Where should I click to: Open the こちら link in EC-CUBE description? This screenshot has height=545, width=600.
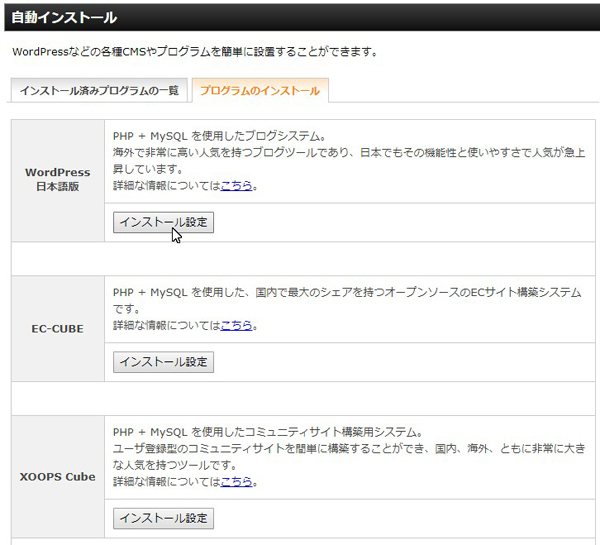[x=236, y=325]
